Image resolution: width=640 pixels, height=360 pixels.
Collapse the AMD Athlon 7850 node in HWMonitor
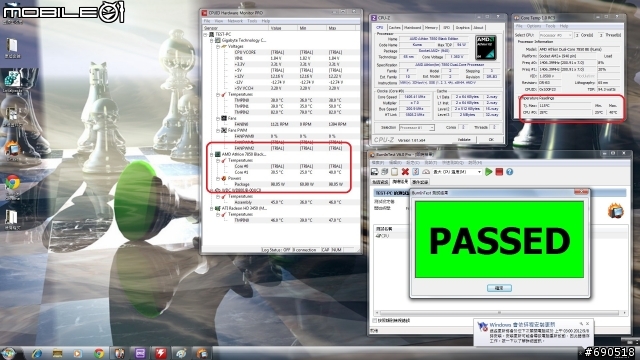[212, 155]
